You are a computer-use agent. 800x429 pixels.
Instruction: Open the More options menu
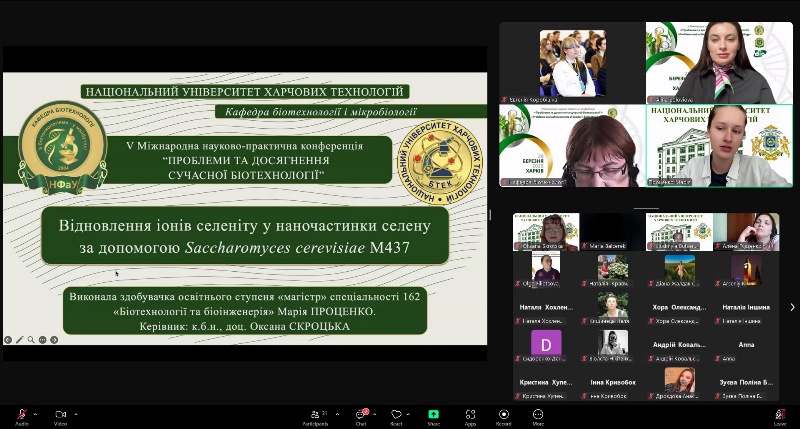[538, 416]
